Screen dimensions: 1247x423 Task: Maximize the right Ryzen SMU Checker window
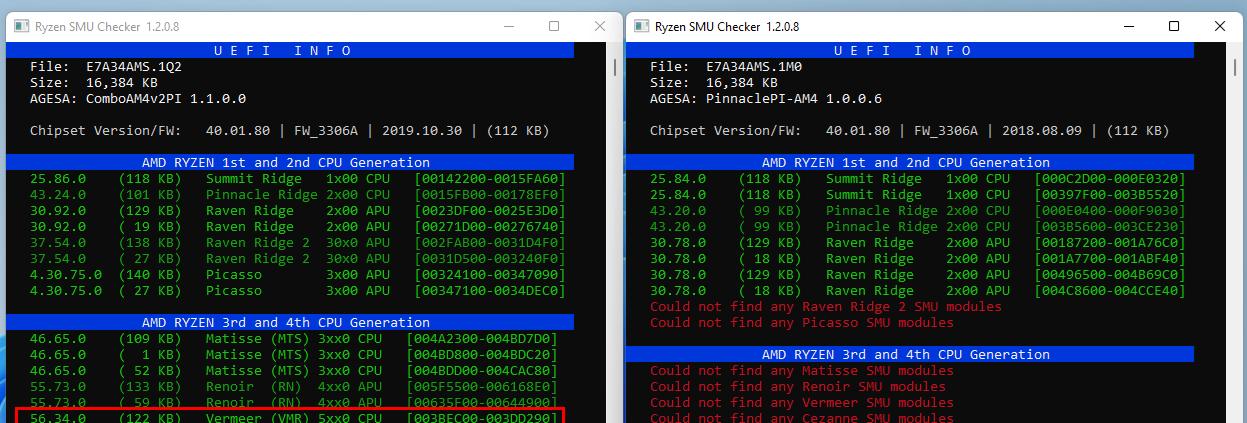(x=1174, y=26)
